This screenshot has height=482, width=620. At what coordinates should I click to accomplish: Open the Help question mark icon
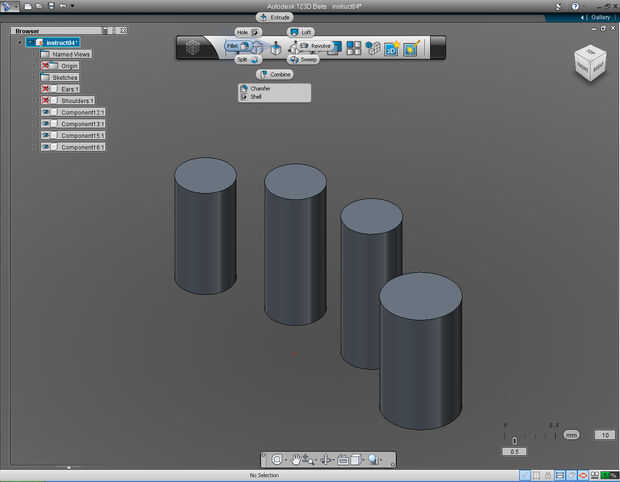tap(575, 6)
